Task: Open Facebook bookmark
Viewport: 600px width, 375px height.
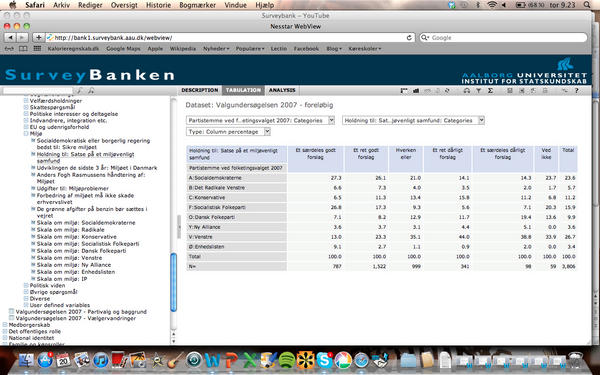Action: coord(306,49)
